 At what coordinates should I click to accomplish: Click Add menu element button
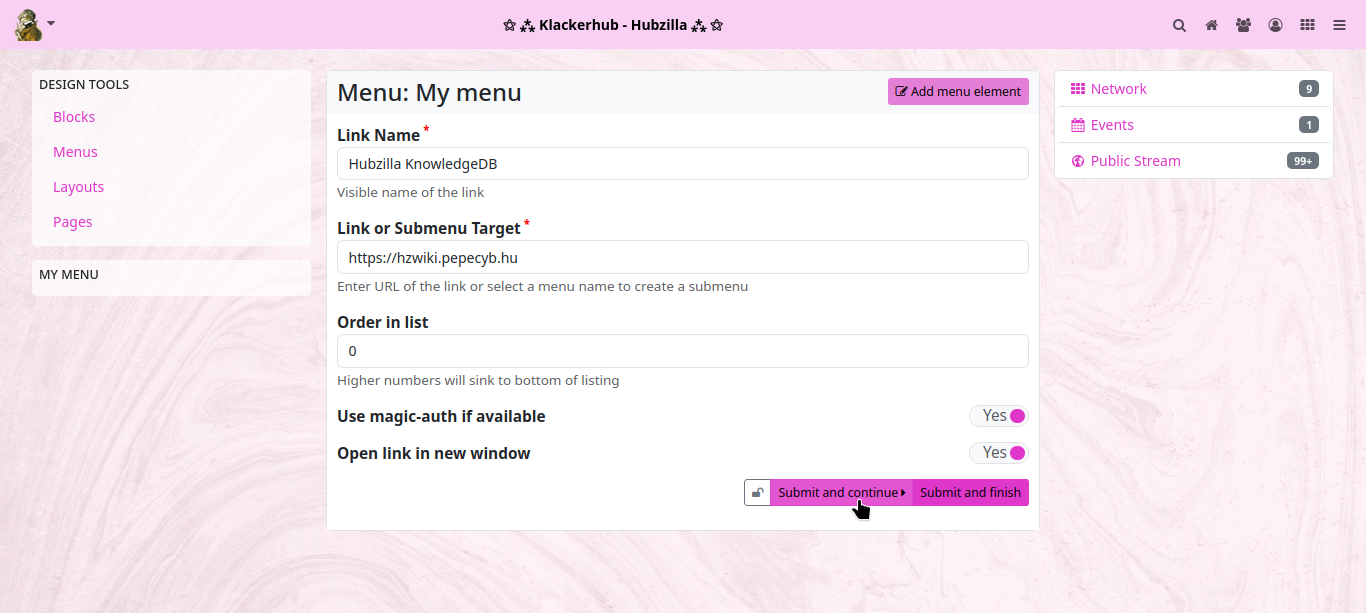[x=958, y=92]
